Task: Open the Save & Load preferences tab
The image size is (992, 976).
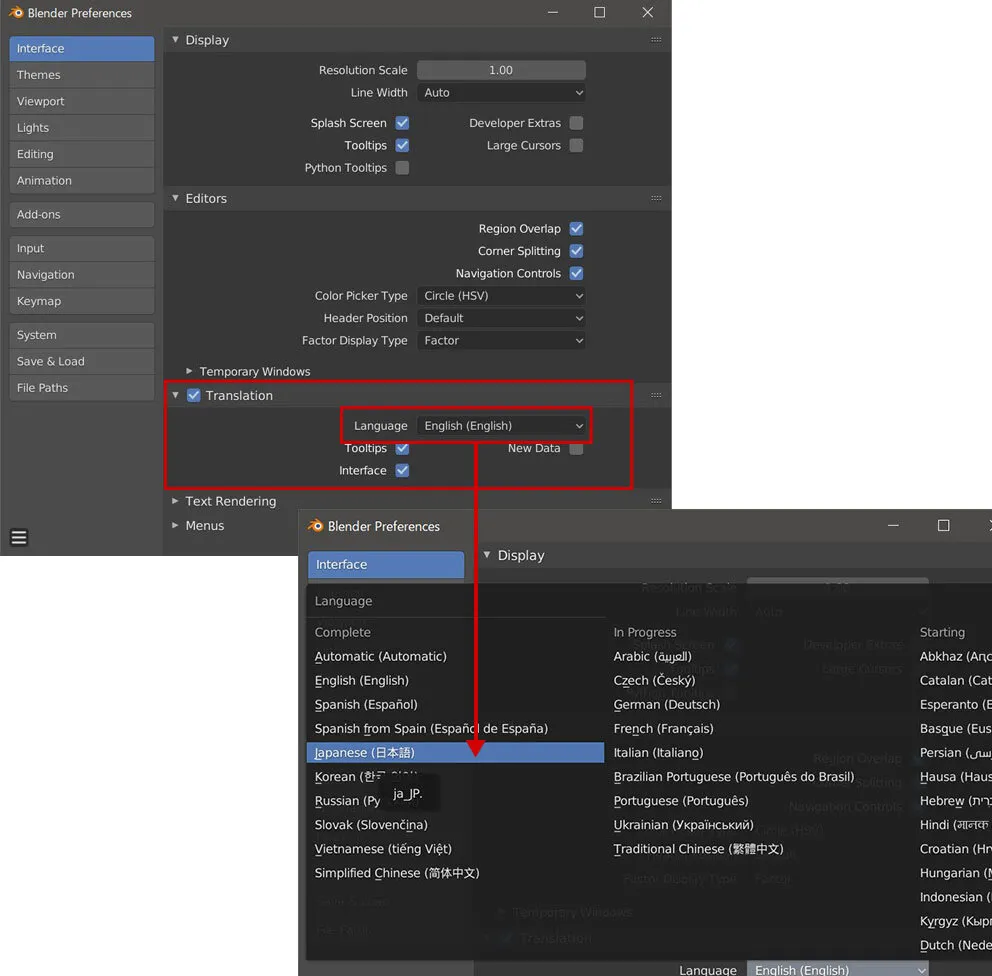Action: coord(82,362)
